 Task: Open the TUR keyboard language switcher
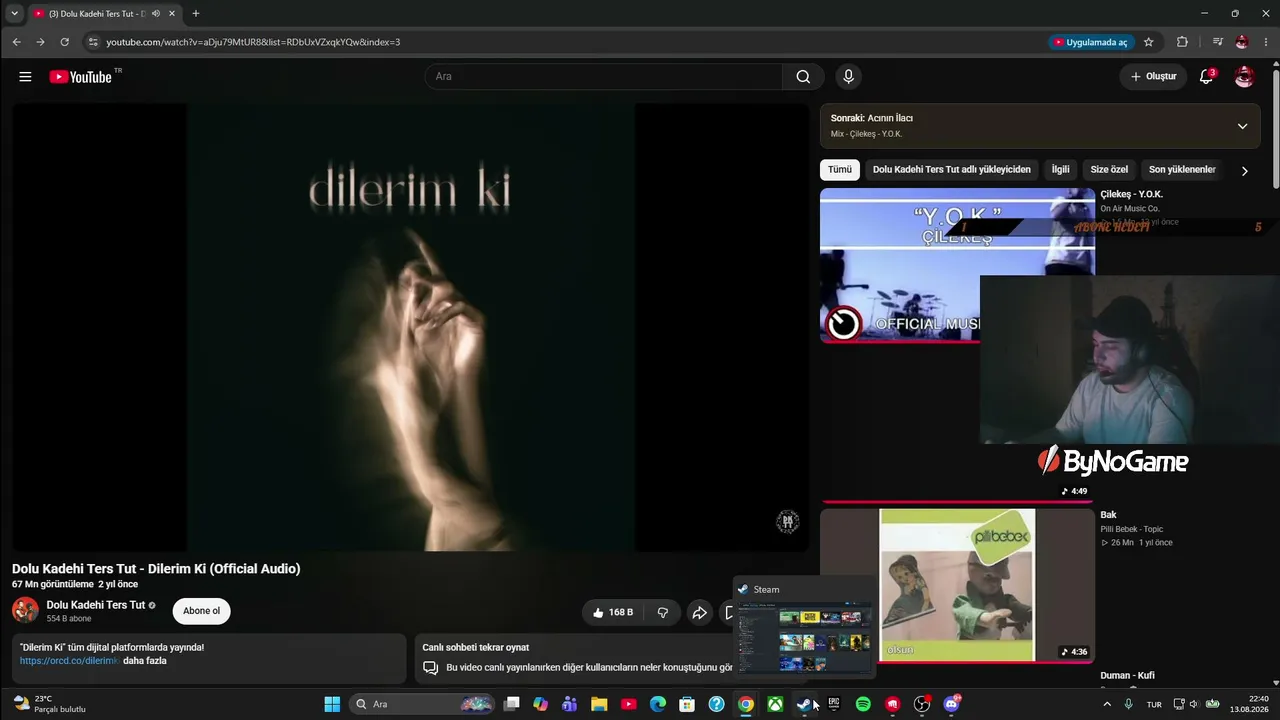[x=1154, y=704]
